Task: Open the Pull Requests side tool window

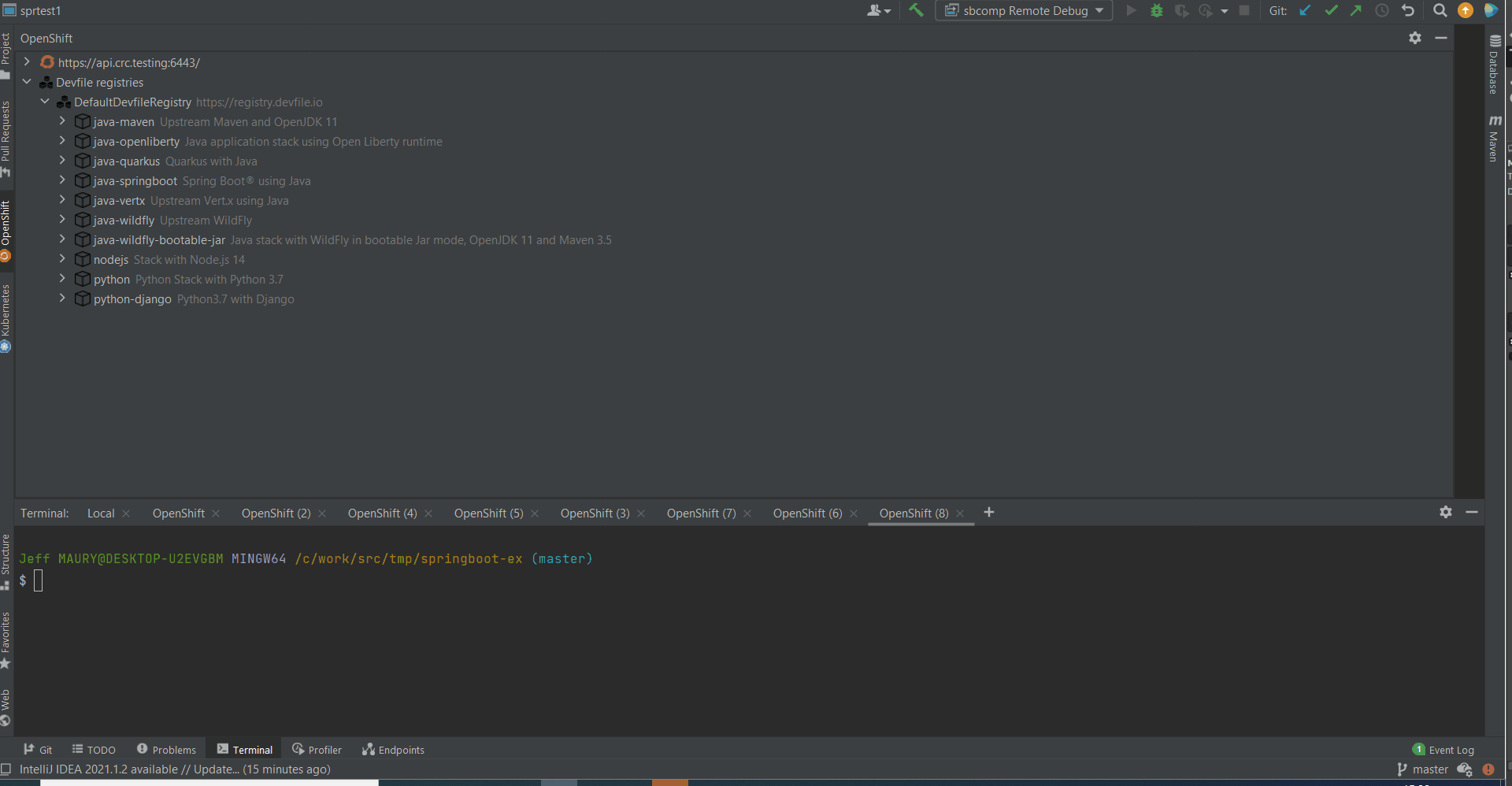Action: click(x=6, y=139)
